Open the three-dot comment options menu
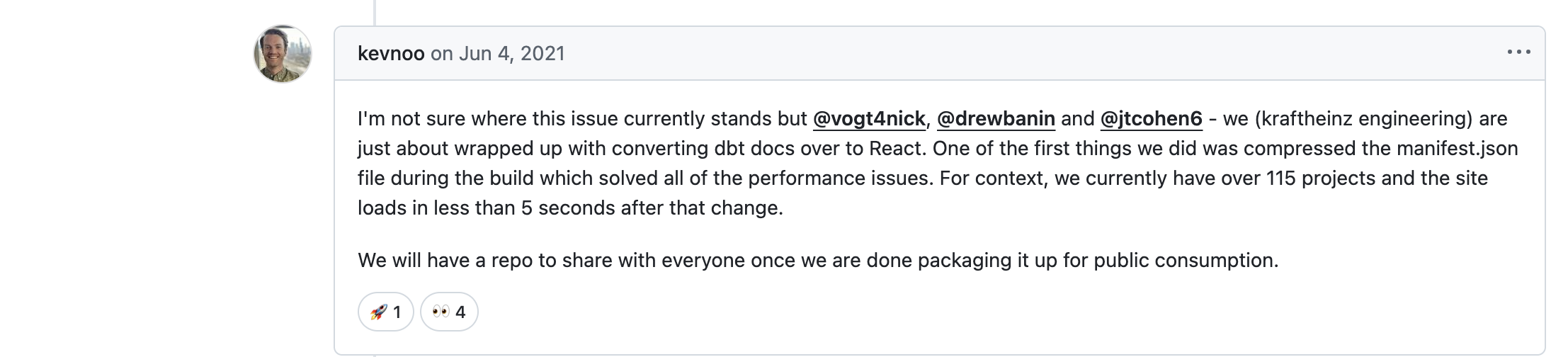 pyautogui.click(x=1518, y=52)
